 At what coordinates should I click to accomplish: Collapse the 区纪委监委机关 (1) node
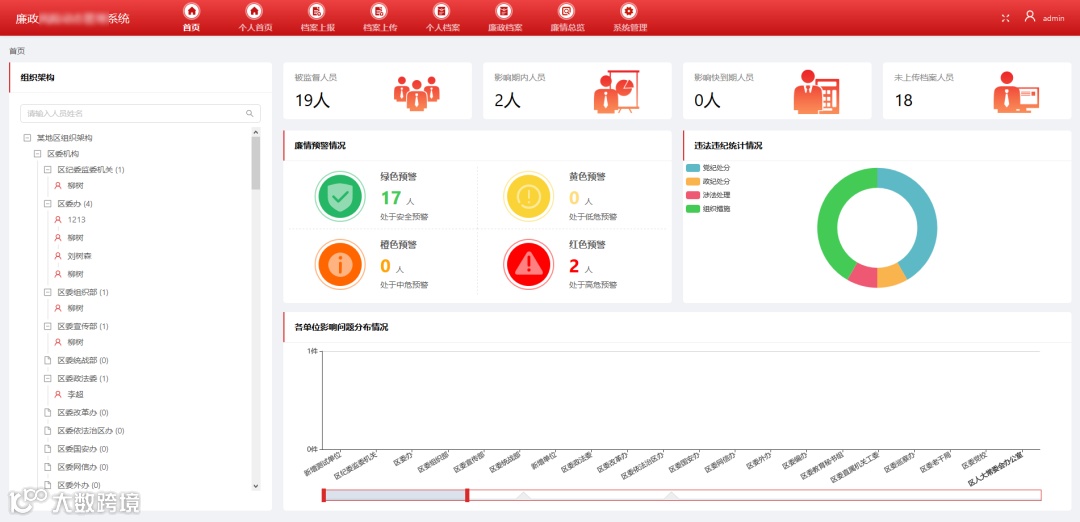coord(48,169)
